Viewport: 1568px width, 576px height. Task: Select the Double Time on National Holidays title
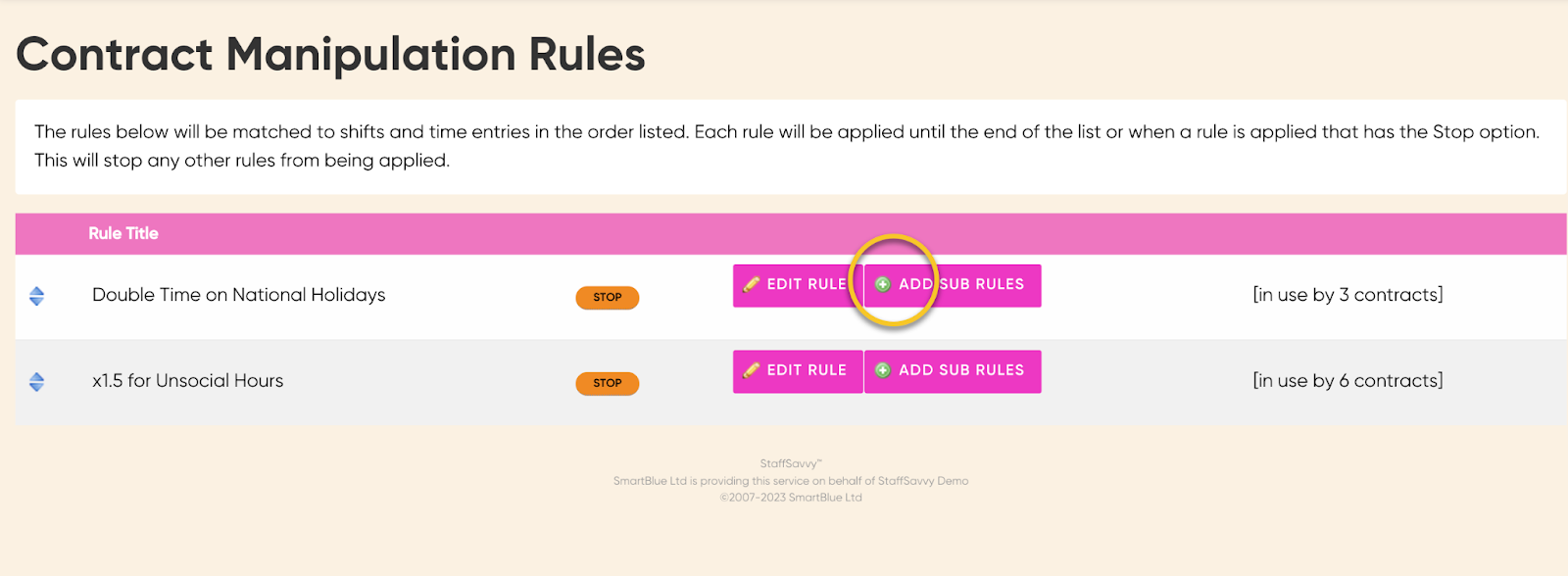coord(239,295)
